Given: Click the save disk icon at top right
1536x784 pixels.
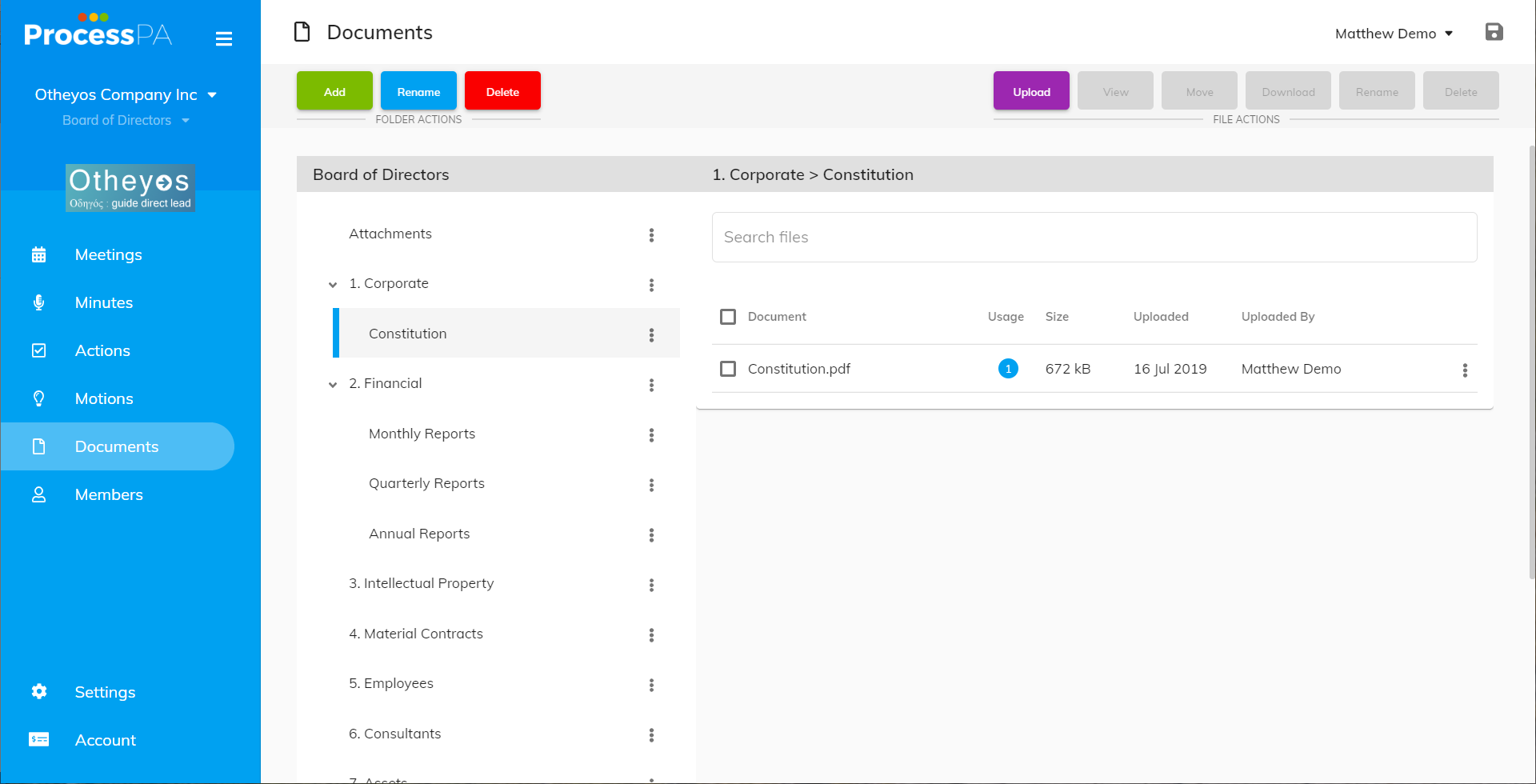Looking at the screenshot, I should (1494, 32).
